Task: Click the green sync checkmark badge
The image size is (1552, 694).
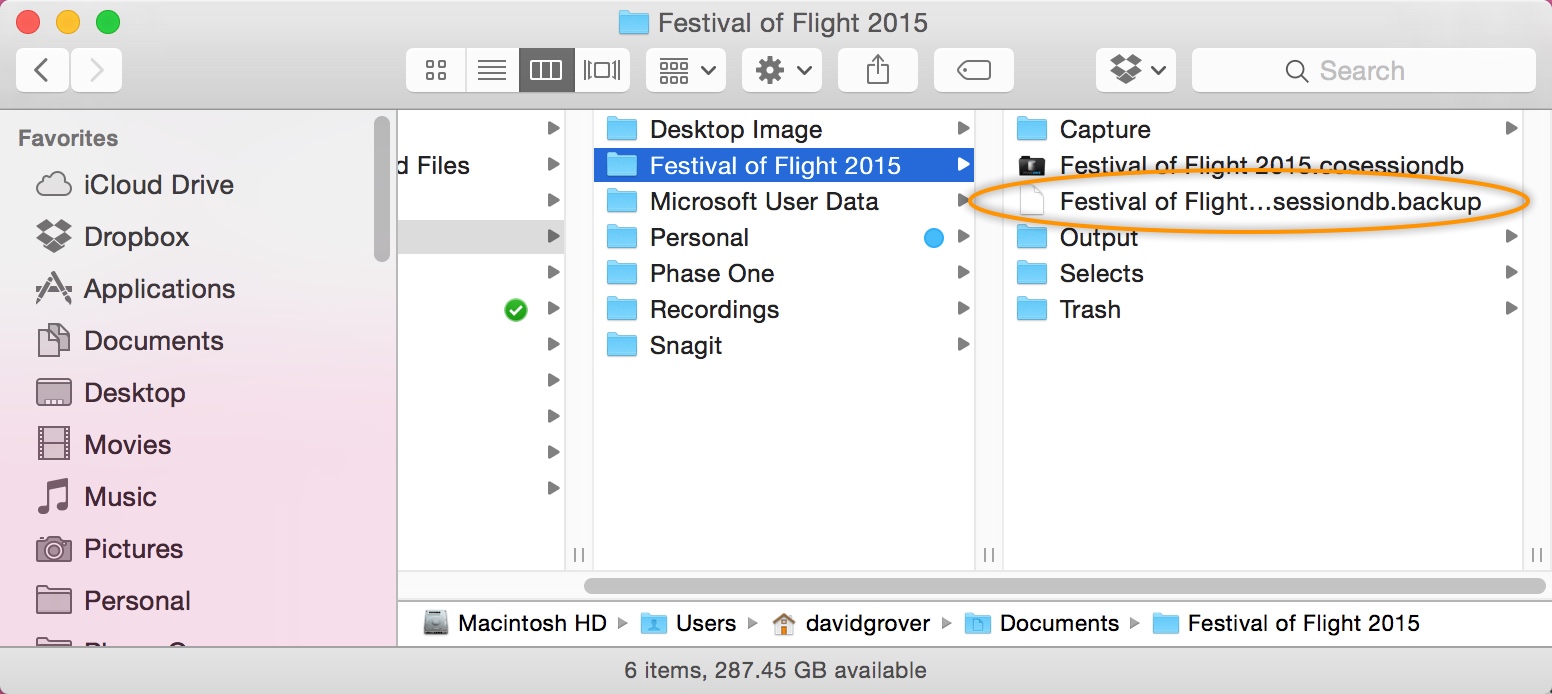Action: click(x=516, y=310)
